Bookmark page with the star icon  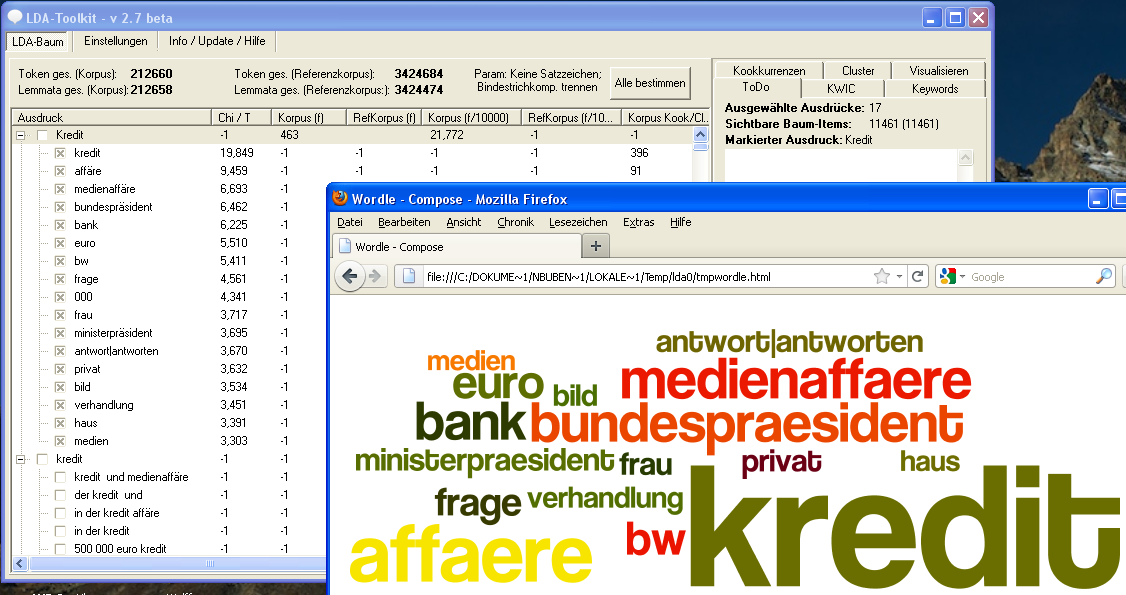pyautogui.click(x=881, y=276)
